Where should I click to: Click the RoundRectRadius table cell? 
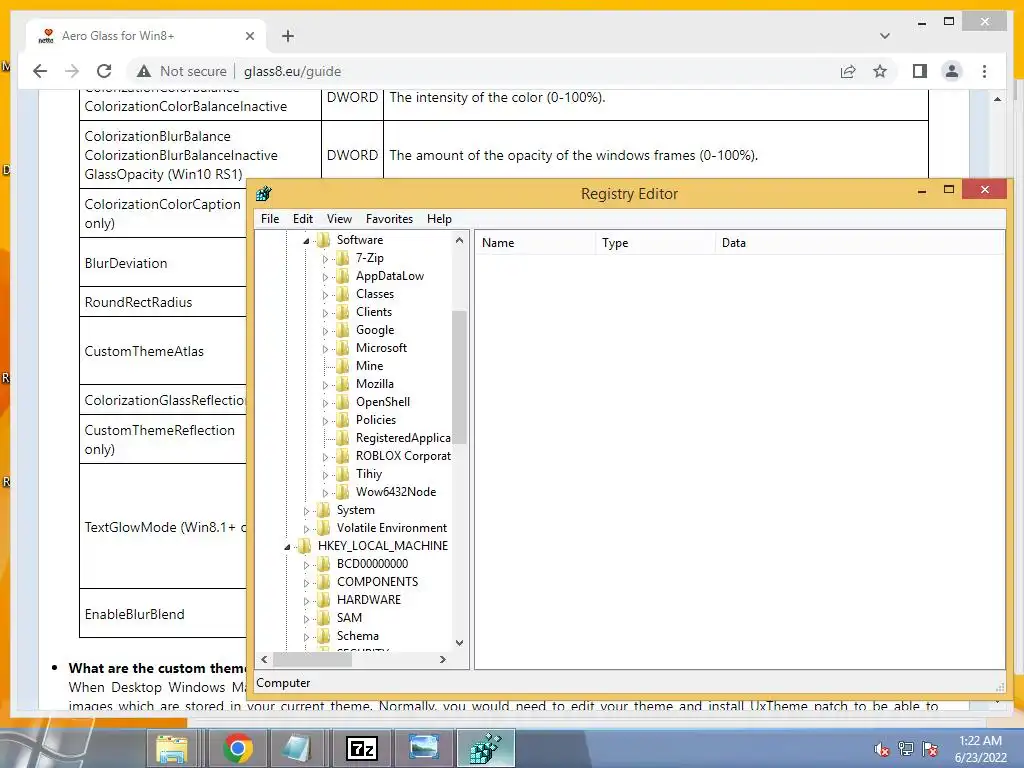point(163,302)
